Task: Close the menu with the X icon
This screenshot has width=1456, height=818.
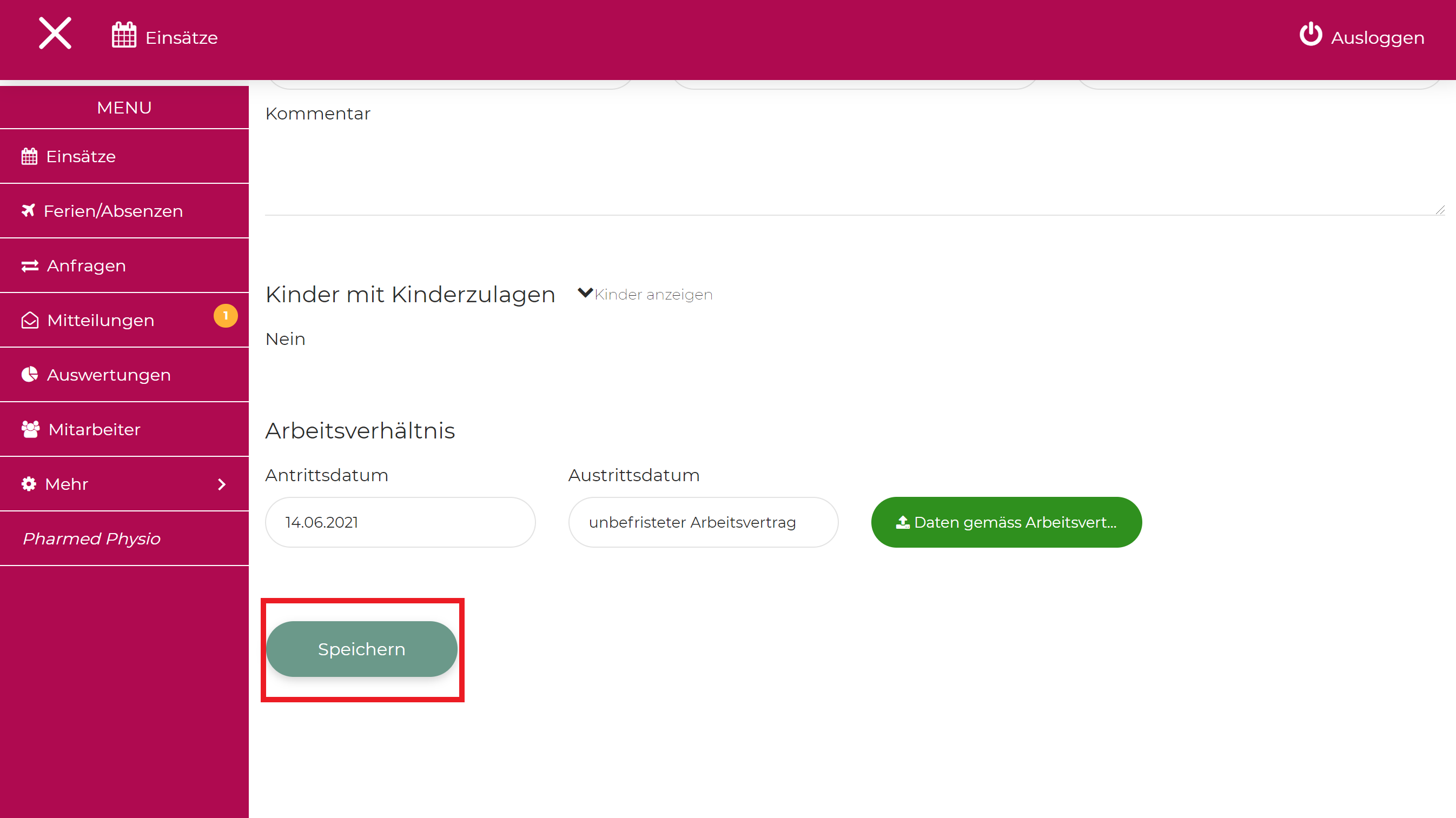Action: (55, 34)
